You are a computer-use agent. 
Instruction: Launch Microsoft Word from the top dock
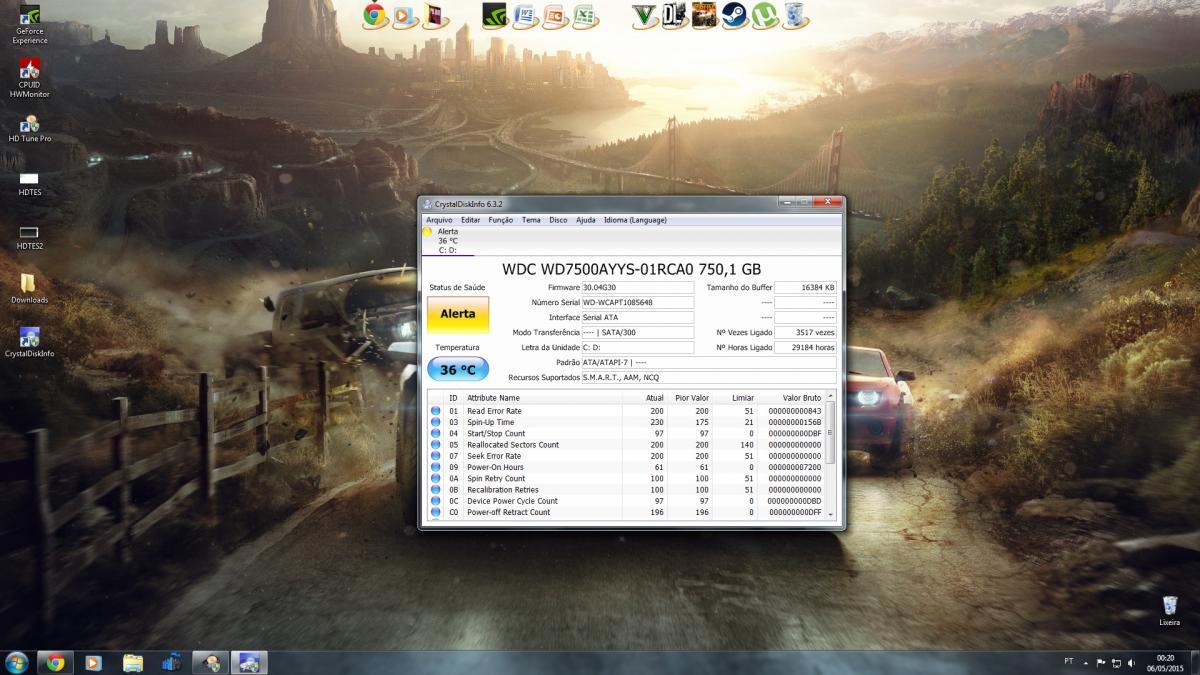[x=524, y=14]
